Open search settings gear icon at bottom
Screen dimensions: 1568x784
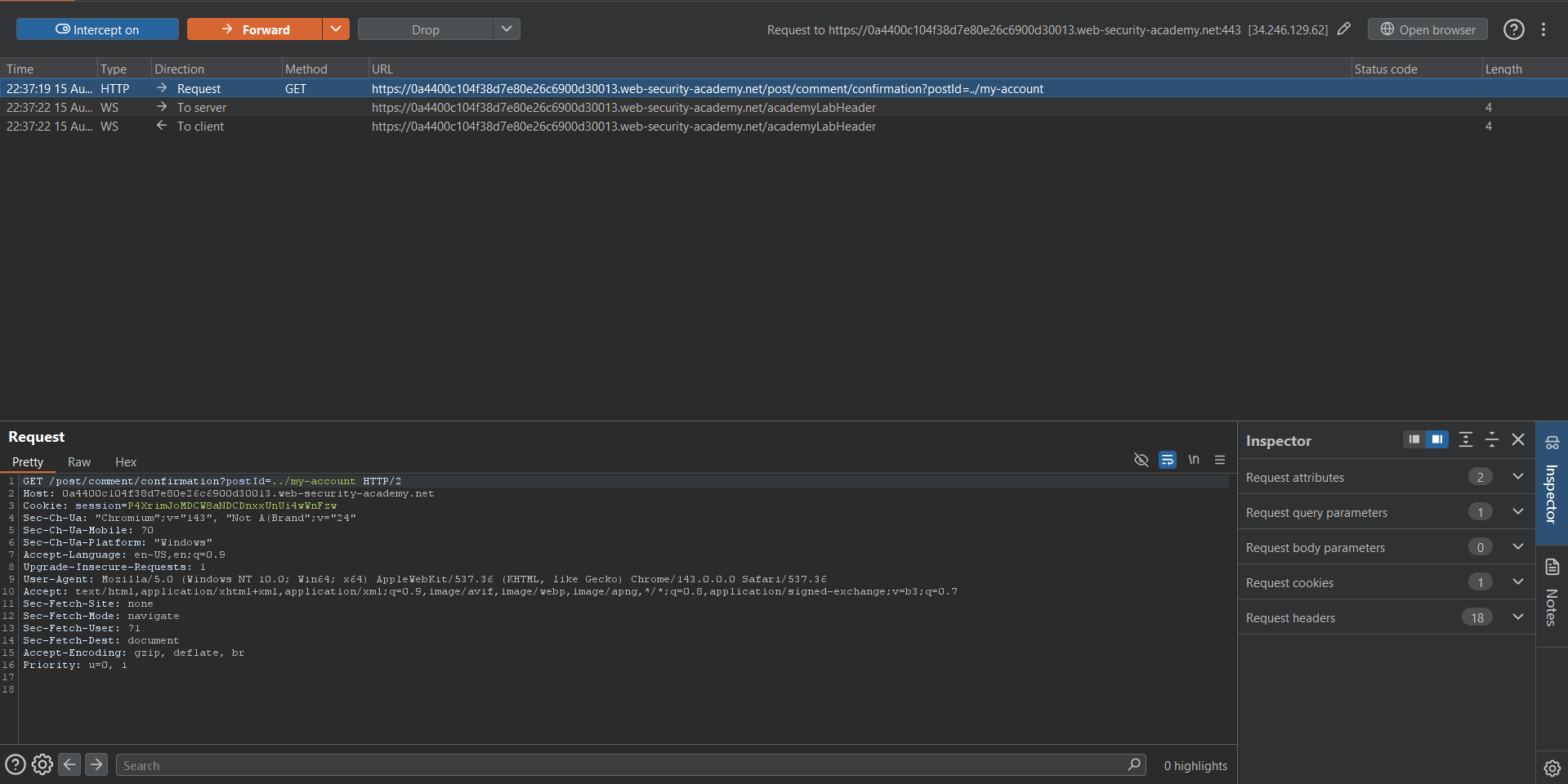42,765
